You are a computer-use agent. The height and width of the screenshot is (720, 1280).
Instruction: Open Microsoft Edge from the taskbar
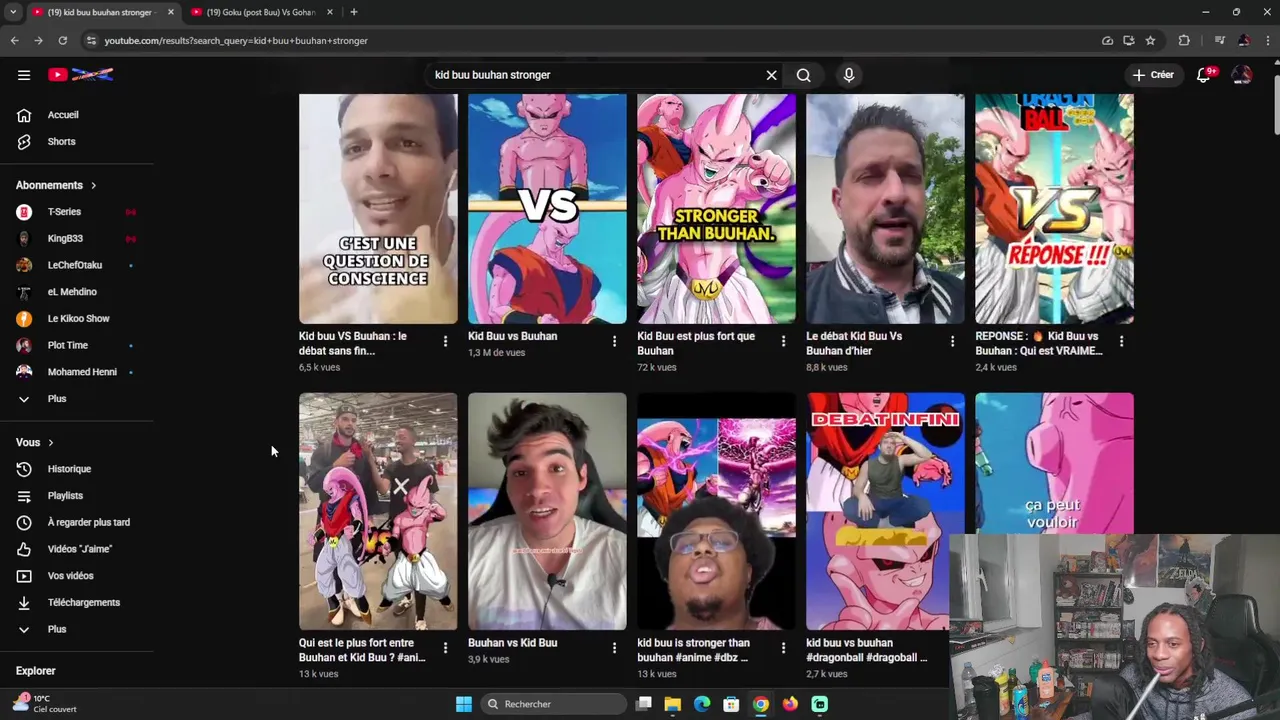click(702, 704)
